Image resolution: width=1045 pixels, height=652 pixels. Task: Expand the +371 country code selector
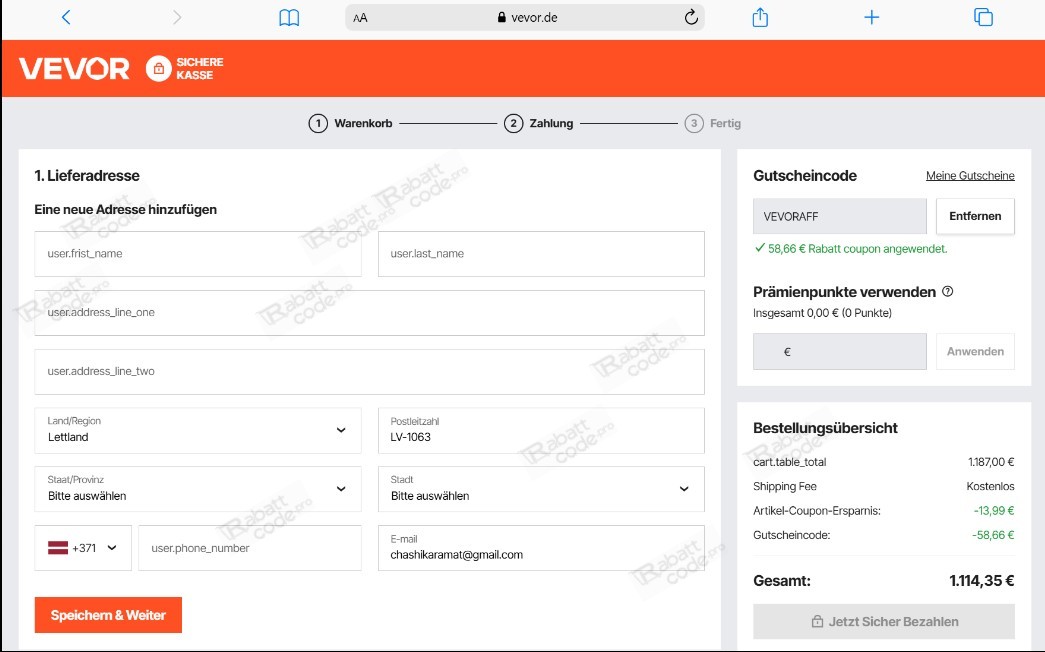pos(83,548)
